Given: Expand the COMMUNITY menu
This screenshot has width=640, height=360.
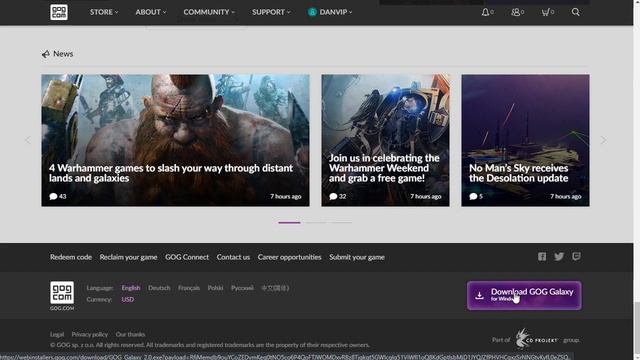Looking at the screenshot, I should (209, 12).
